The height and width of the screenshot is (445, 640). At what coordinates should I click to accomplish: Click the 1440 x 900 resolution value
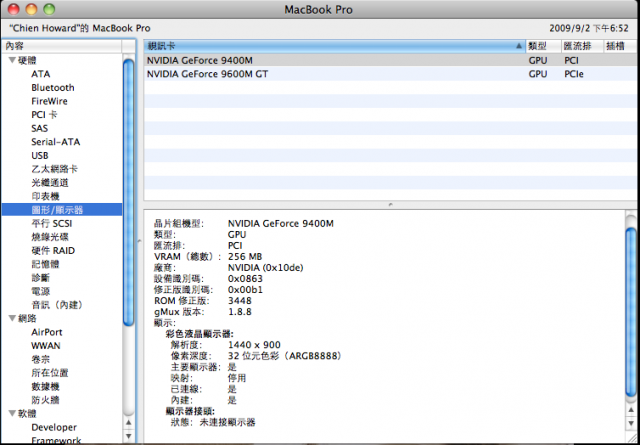(254, 345)
